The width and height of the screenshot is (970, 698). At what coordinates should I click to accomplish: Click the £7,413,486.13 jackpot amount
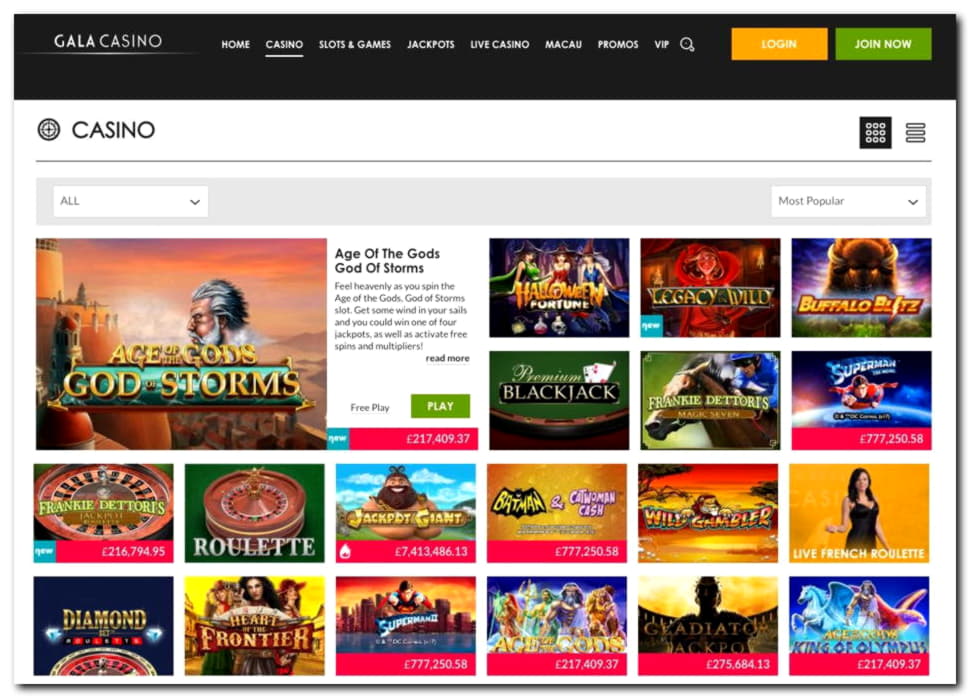pyautogui.click(x=431, y=551)
